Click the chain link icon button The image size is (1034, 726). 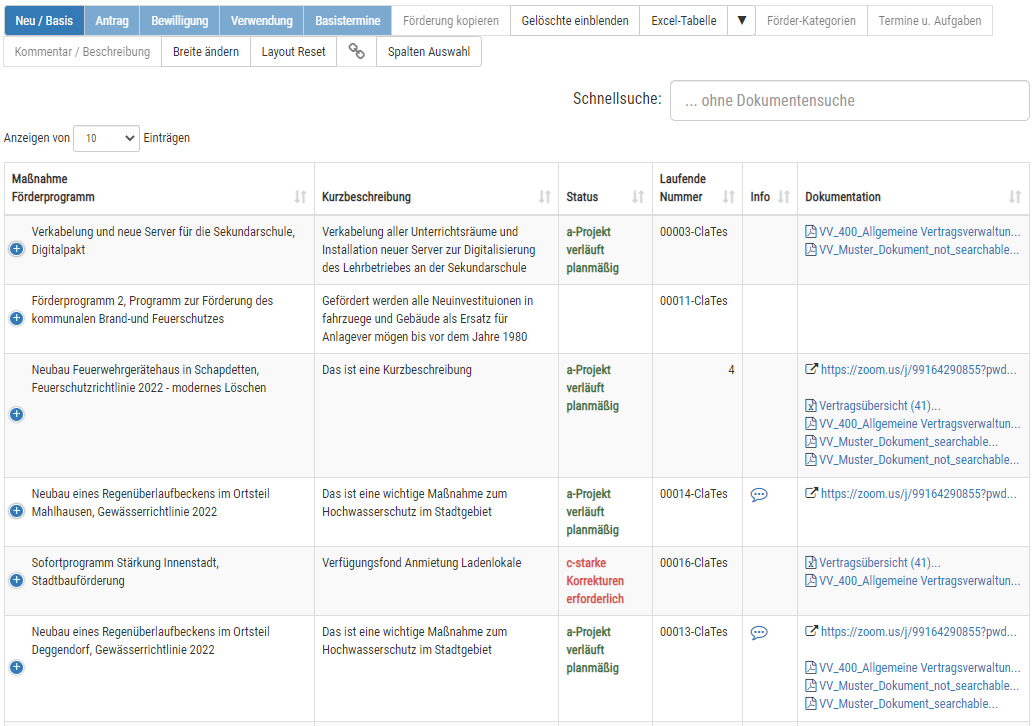click(x=356, y=51)
